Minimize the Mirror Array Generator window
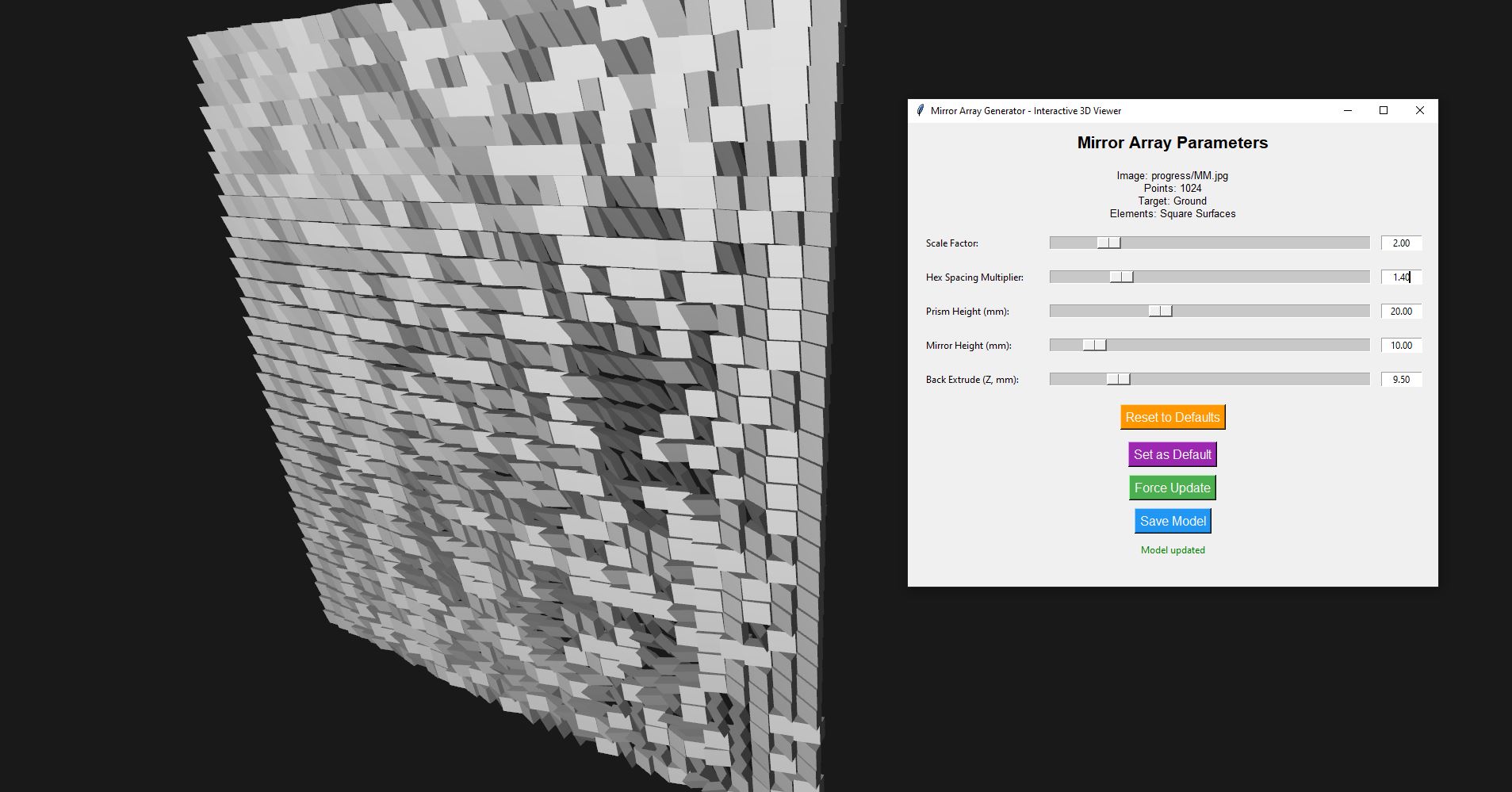The height and width of the screenshot is (792, 1512). (1347, 111)
